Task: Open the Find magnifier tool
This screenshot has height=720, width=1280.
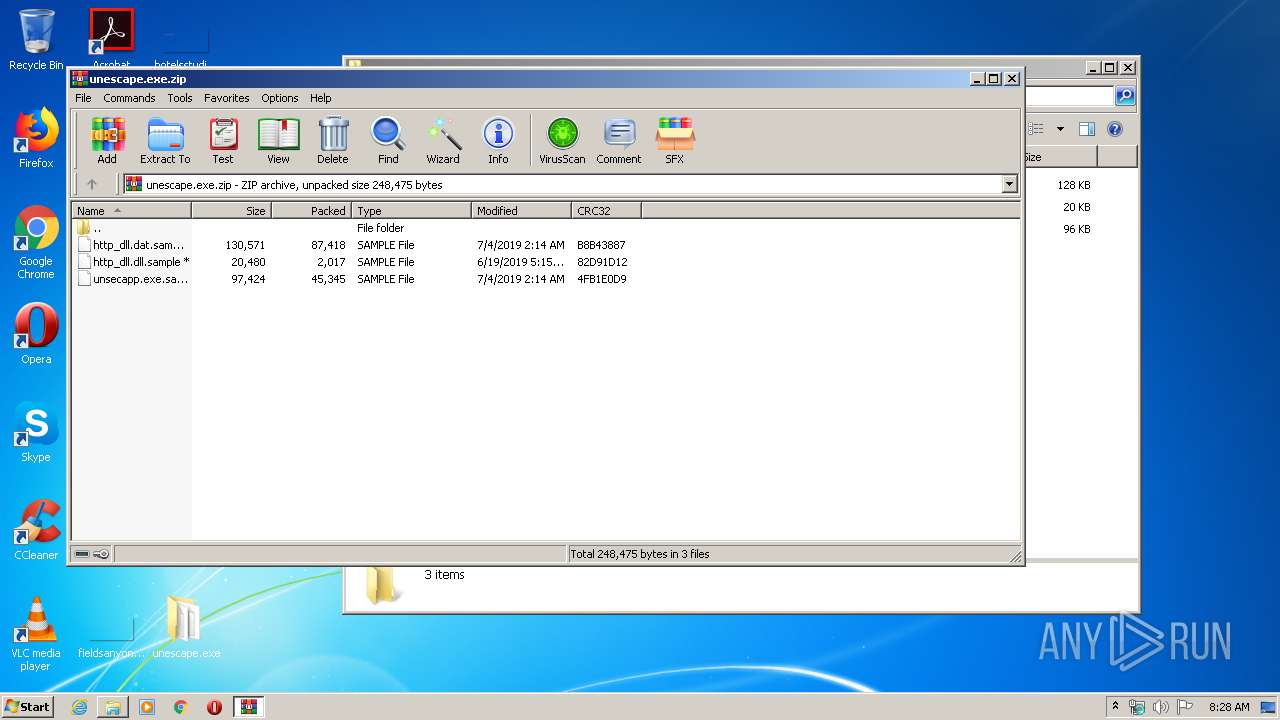Action: tap(388, 140)
